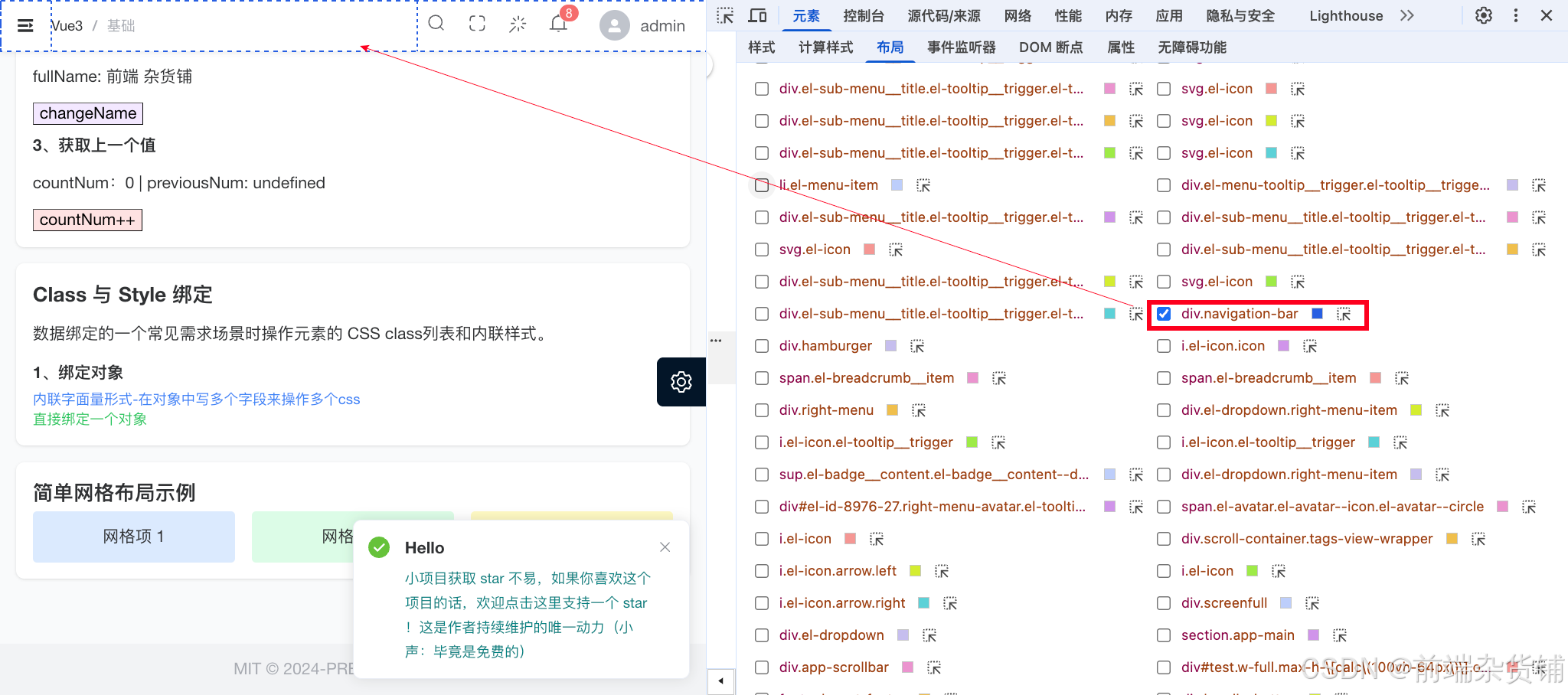Reveal div.navigation-bar in Elements panel
The image size is (1568, 695).
click(1344, 314)
